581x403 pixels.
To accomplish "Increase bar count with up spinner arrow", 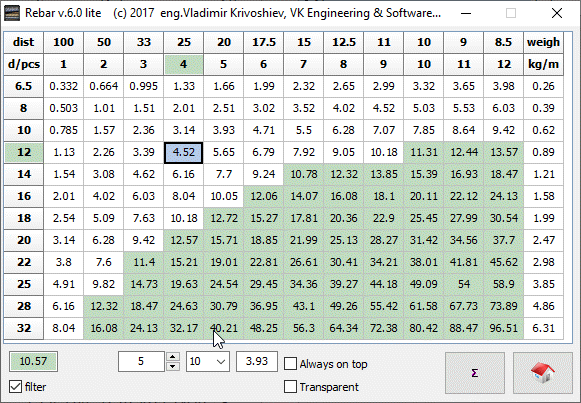I will 173,357.
